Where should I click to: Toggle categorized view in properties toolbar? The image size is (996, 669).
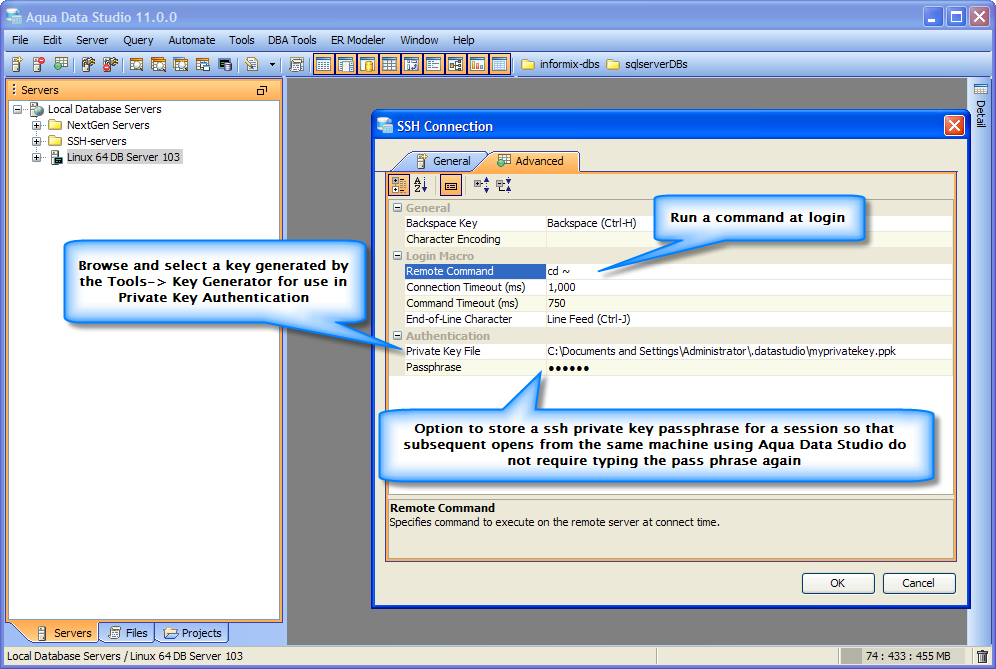[399, 185]
